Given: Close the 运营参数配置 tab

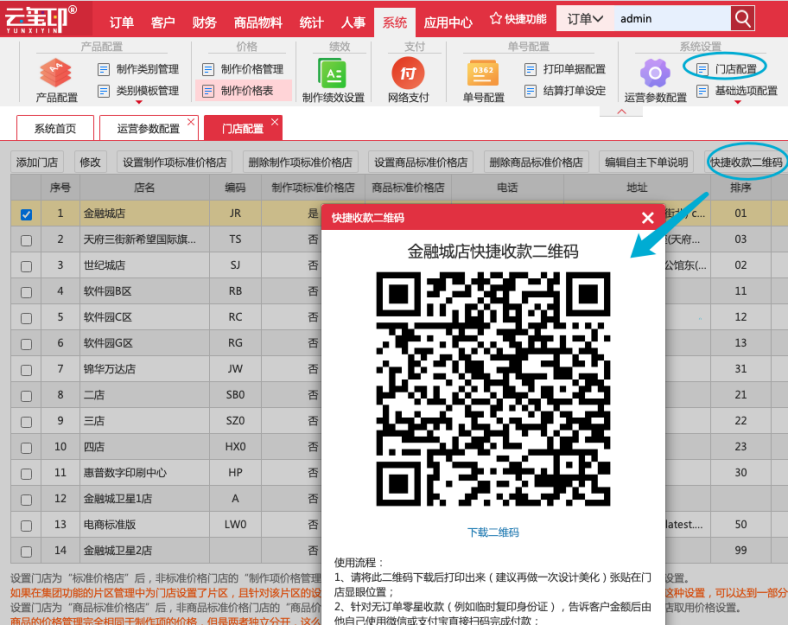Looking at the screenshot, I should (191, 122).
